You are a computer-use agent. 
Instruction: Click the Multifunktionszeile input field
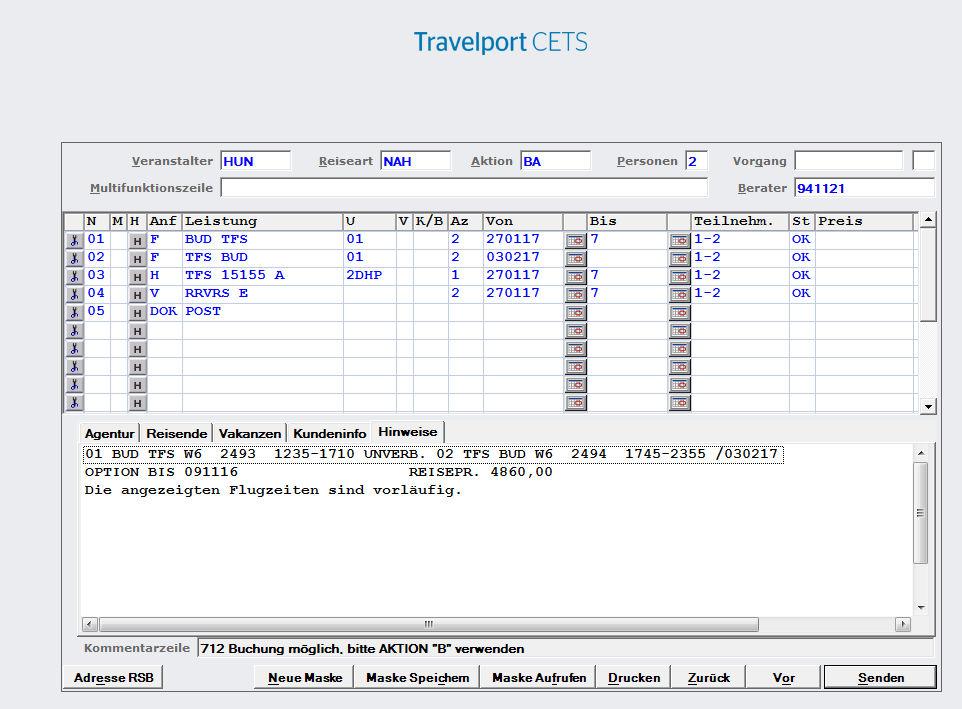(x=464, y=188)
